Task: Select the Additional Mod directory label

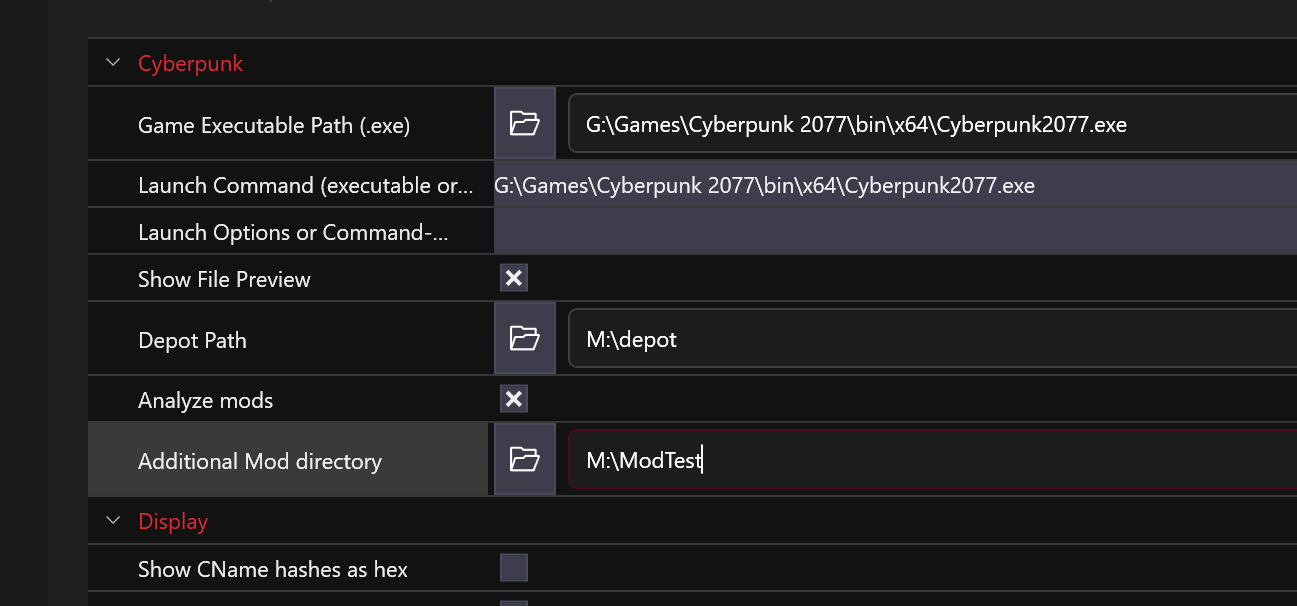Action: click(260, 461)
